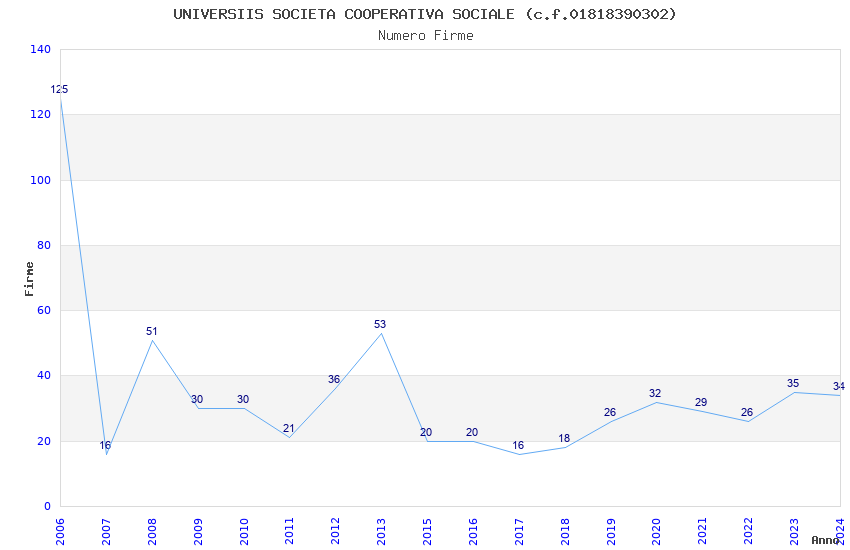Pick the data label 51 for 2008
850x550 pixels.
pos(151,331)
